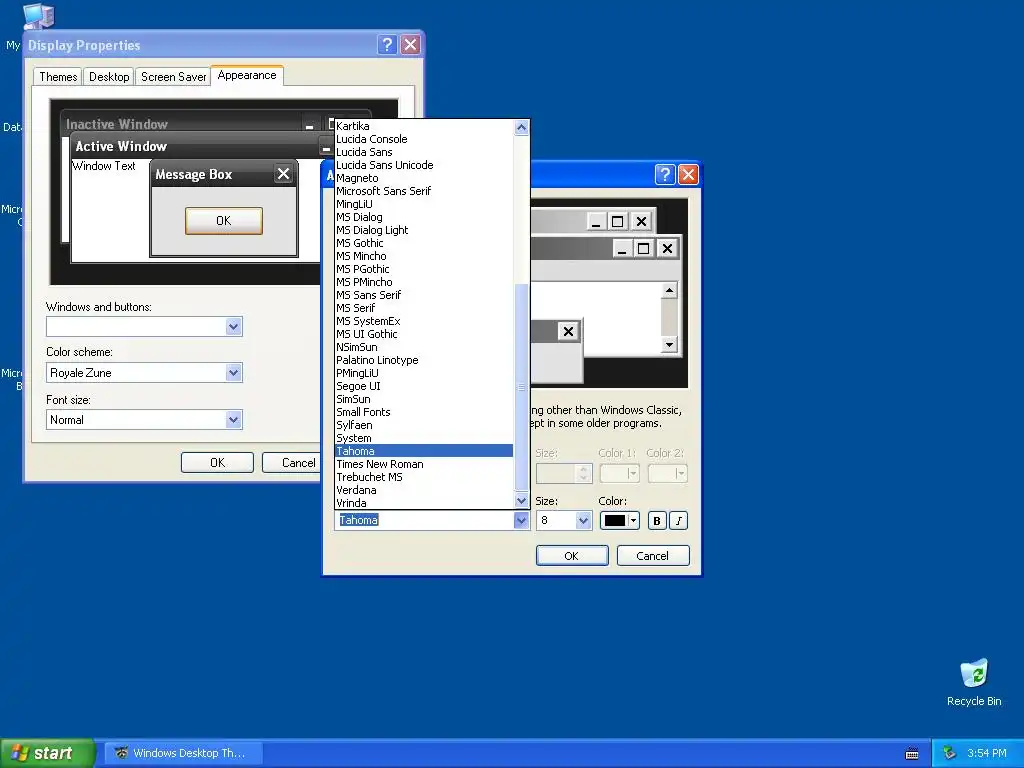Select MS Sans Serif font
This screenshot has width=1024, height=768.
click(424, 295)
